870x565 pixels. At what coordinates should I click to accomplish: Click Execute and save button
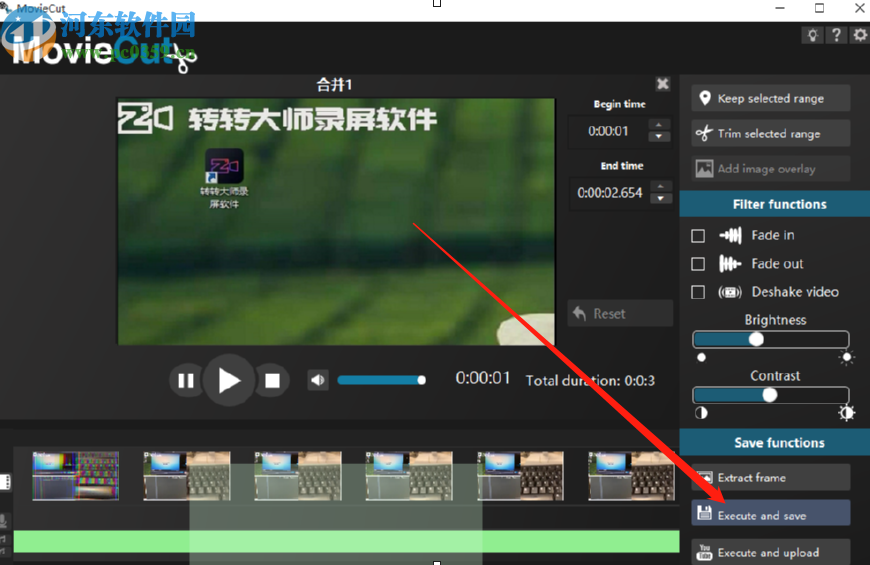tap(771, 513)
